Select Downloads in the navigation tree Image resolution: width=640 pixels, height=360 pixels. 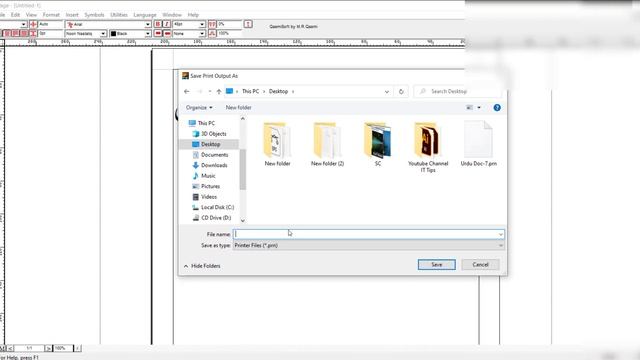(x=209, y=165)
